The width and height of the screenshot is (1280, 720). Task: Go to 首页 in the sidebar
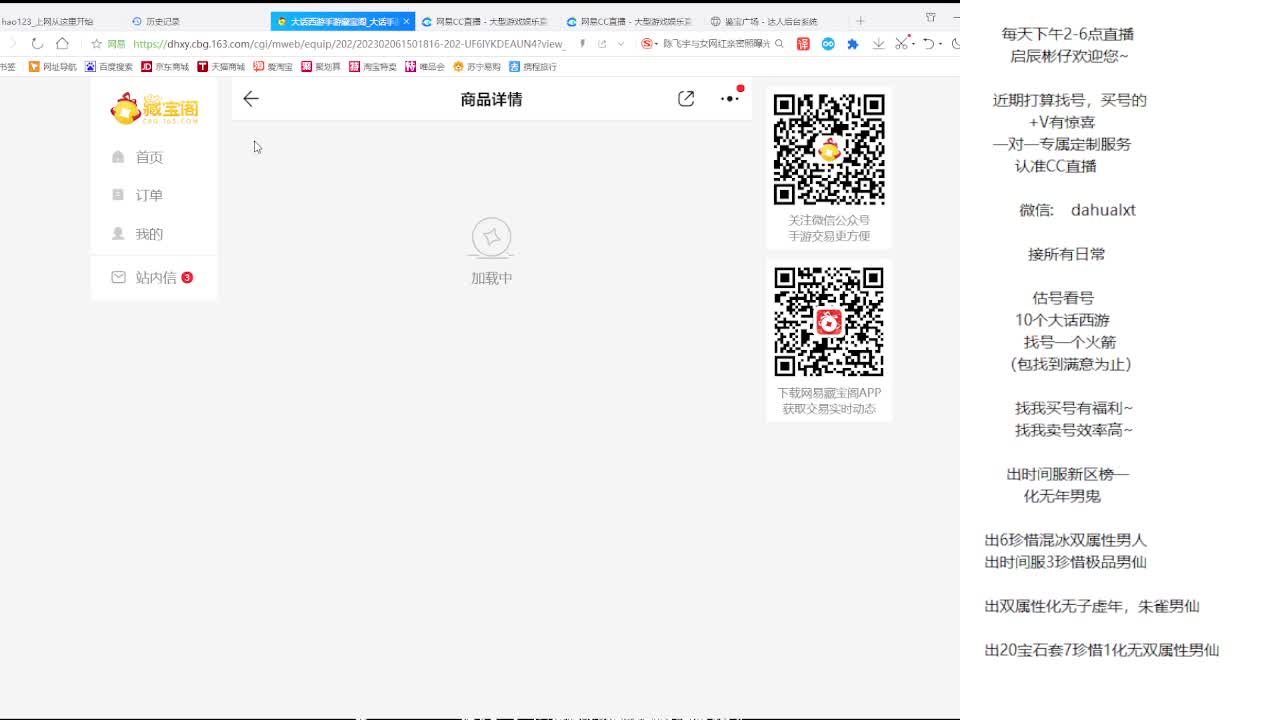138,157
